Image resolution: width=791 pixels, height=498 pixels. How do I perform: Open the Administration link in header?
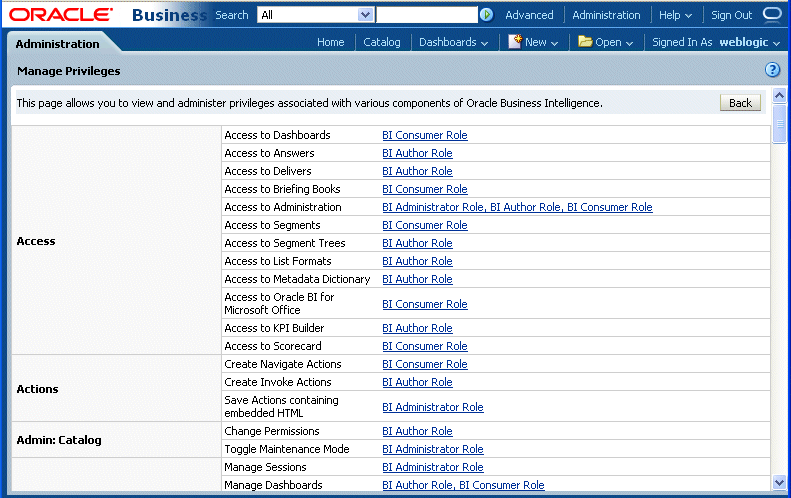(606, 15)
